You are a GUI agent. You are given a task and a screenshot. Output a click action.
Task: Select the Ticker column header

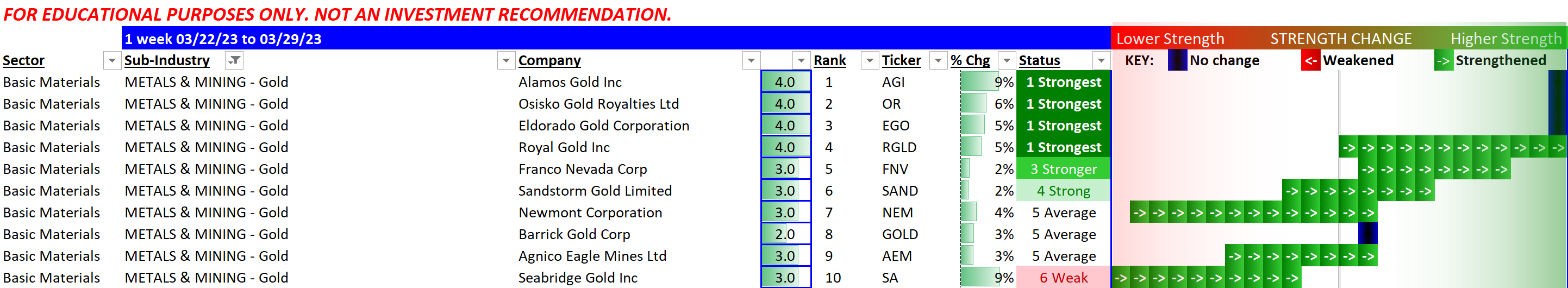pyautogui.click(x=901, y=60)
